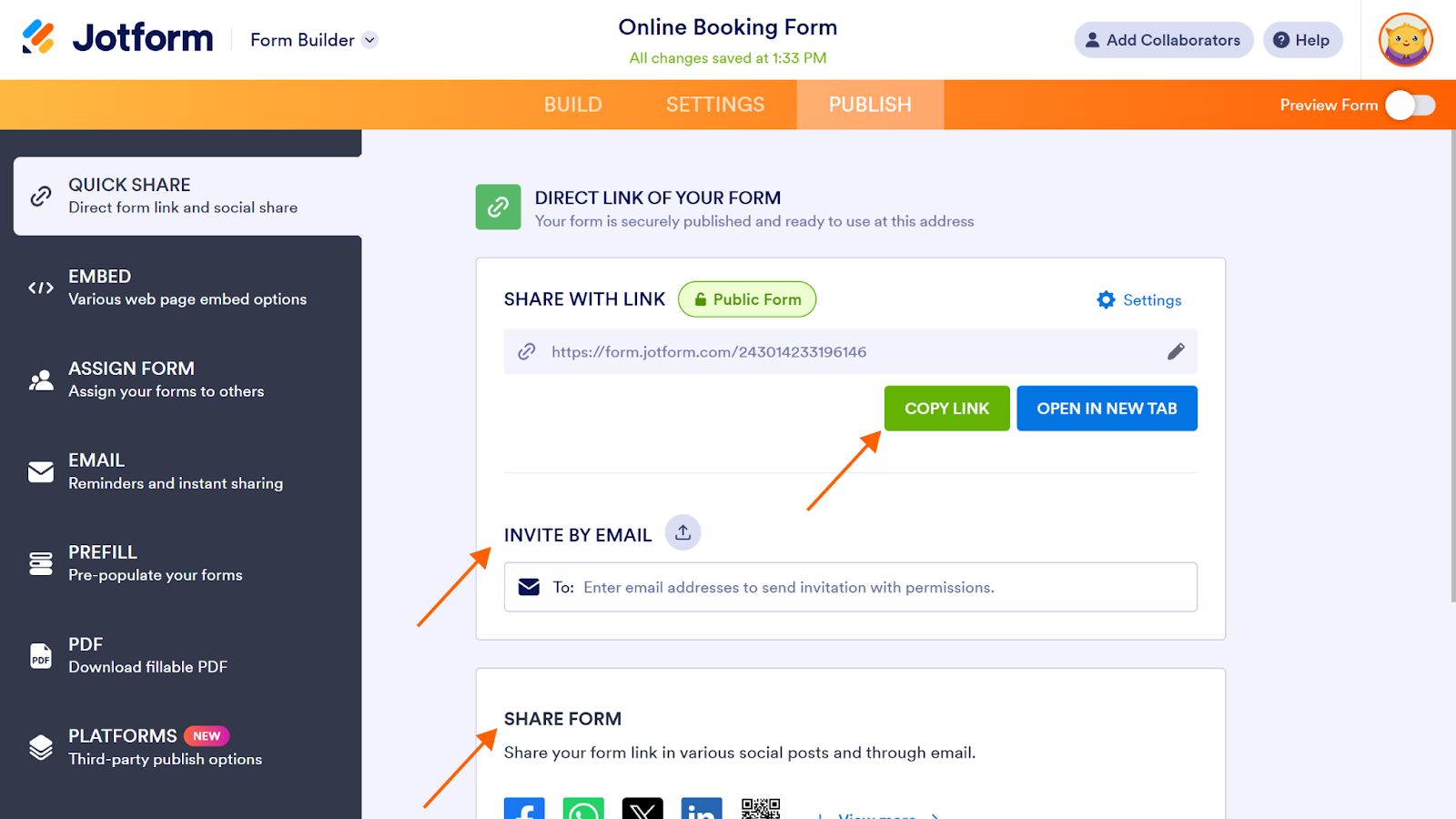Share the form on X
This screenshot has width=1456, height=819.
642,809
